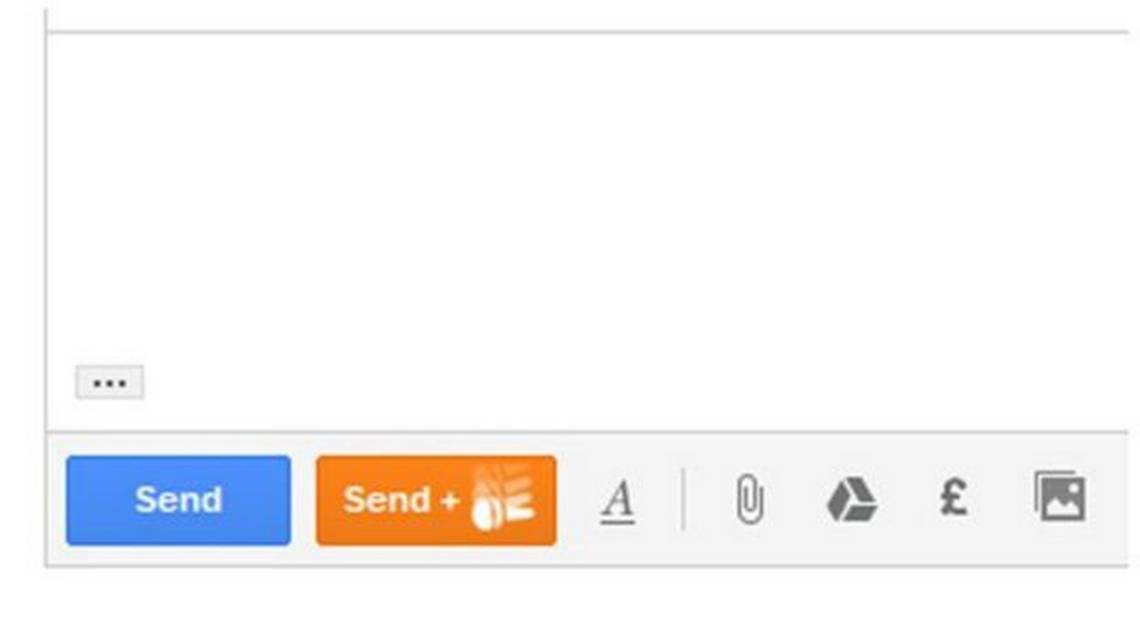The image size is (1140, 641).
Task: Show trimmed content via the three-dots button
Action: pos(110,382)
